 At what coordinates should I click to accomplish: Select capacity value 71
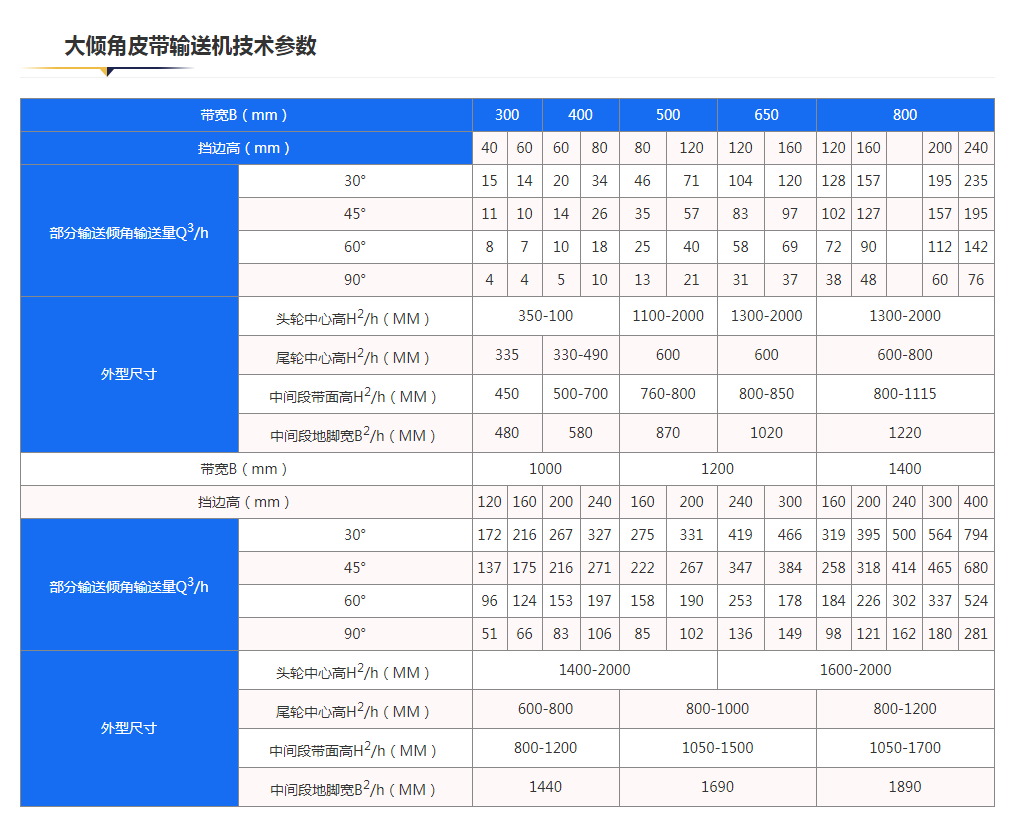click(x=691, y=181)
